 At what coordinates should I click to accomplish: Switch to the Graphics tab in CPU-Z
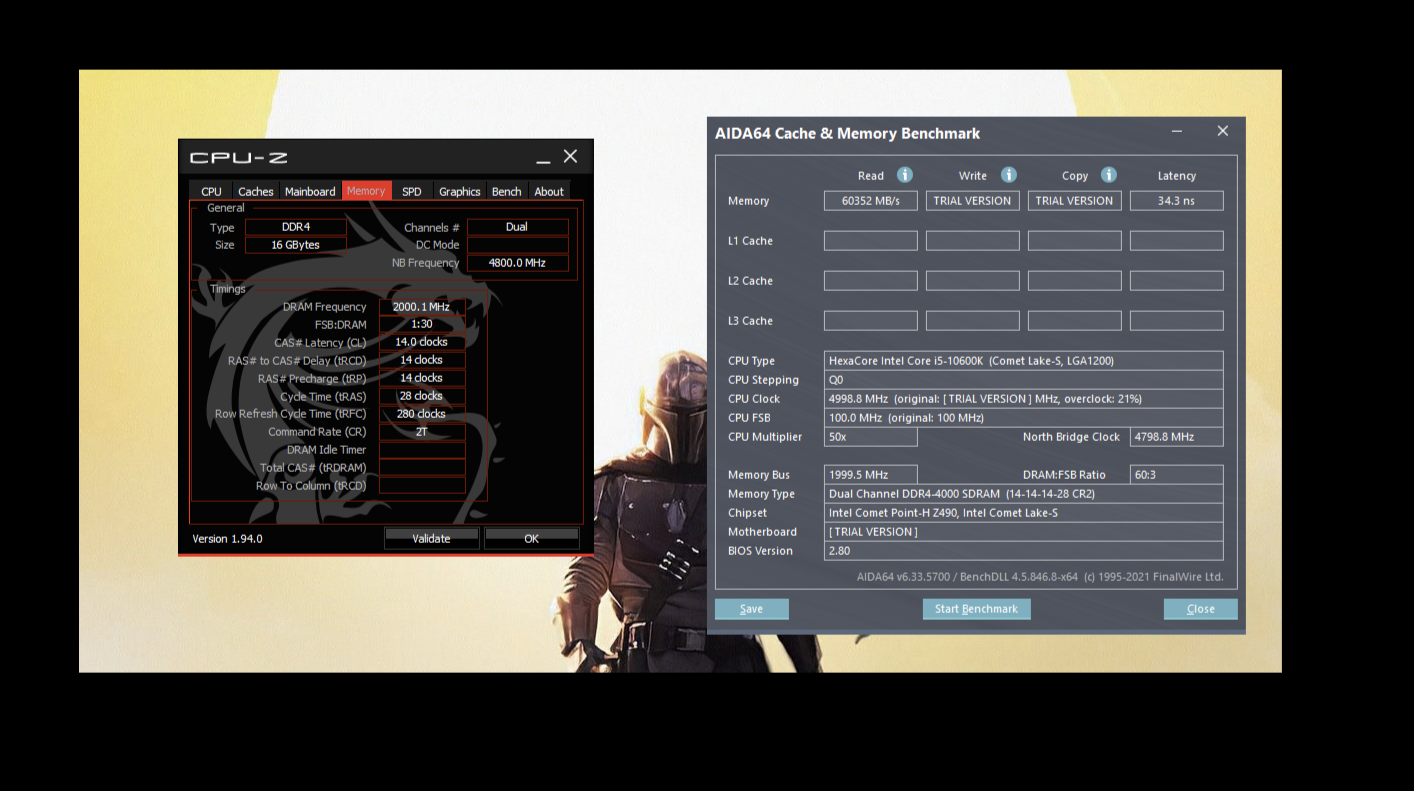point(460,191)
